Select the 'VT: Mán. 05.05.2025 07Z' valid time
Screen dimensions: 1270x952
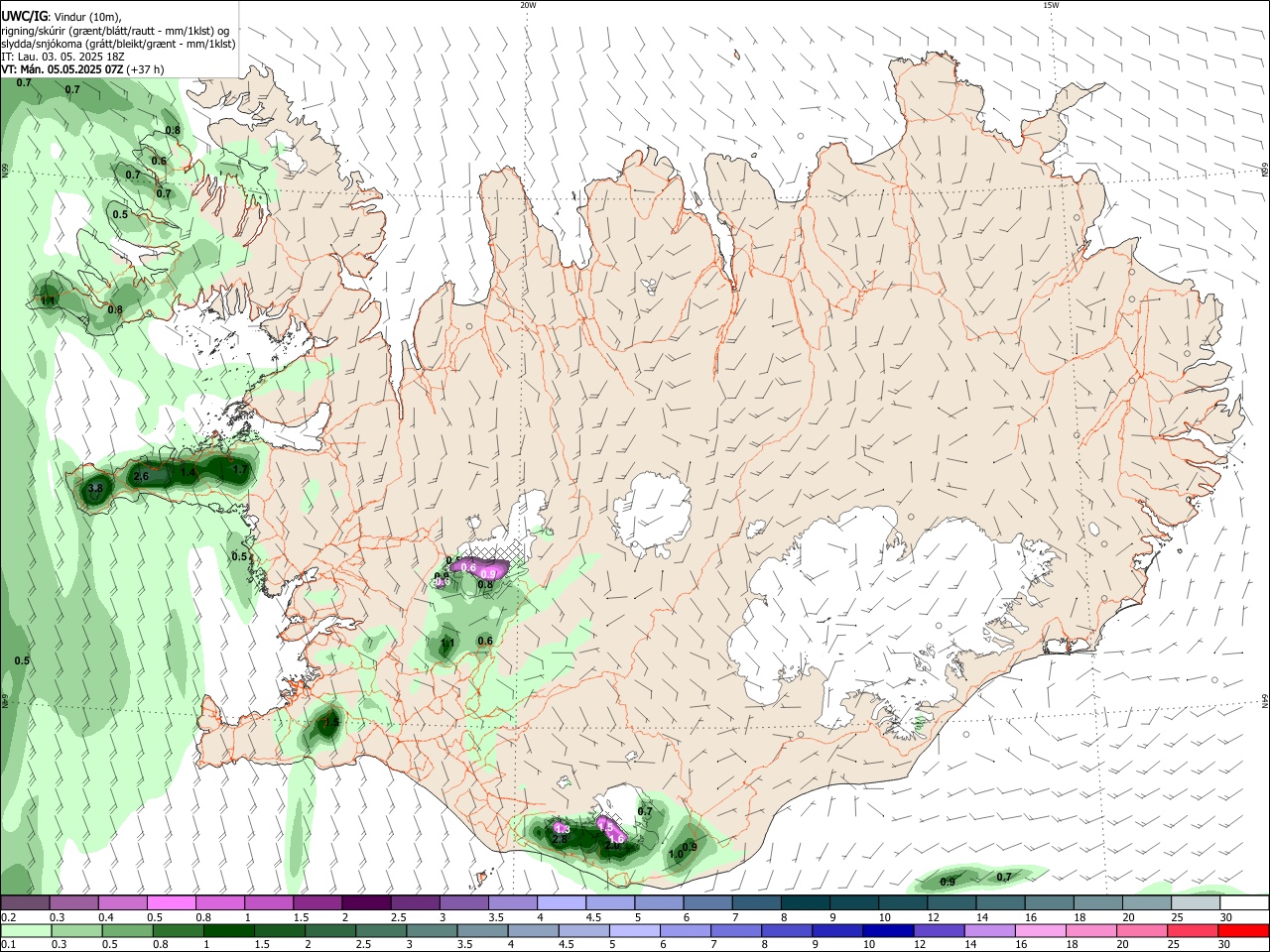(x=63, y=69)
